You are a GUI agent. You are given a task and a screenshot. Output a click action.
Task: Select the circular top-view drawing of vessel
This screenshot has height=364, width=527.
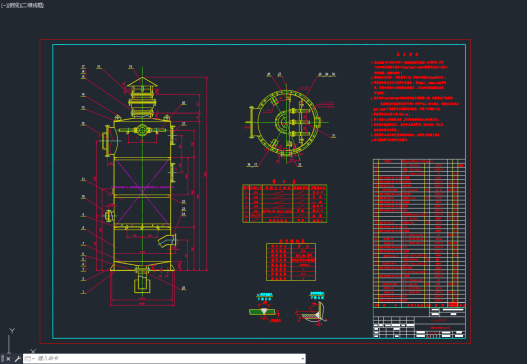click(x=285, y=122)
